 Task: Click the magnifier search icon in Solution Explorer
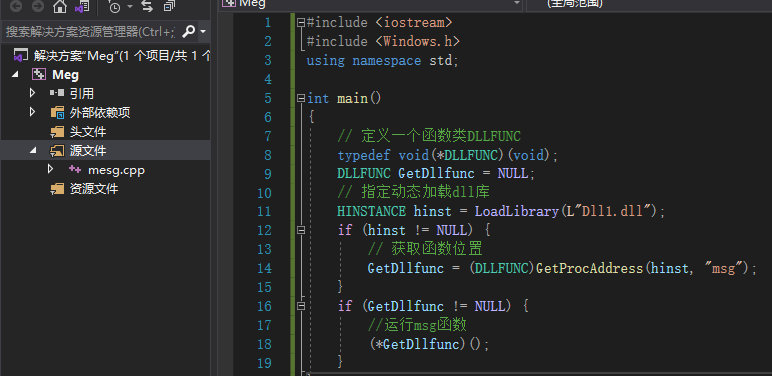(x=188, y=32)
